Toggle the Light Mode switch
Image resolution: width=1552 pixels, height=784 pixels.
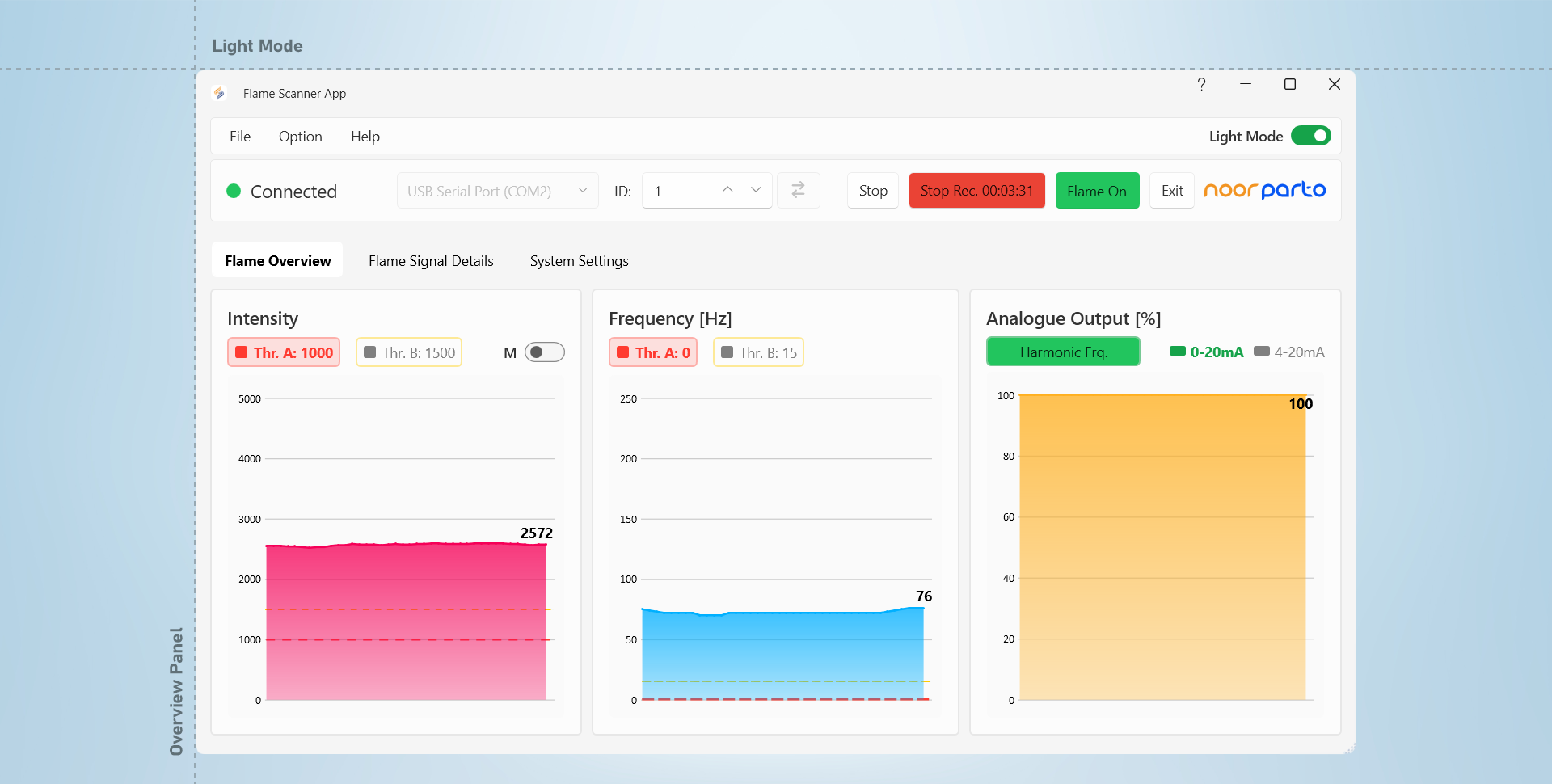click(1310, 136)
